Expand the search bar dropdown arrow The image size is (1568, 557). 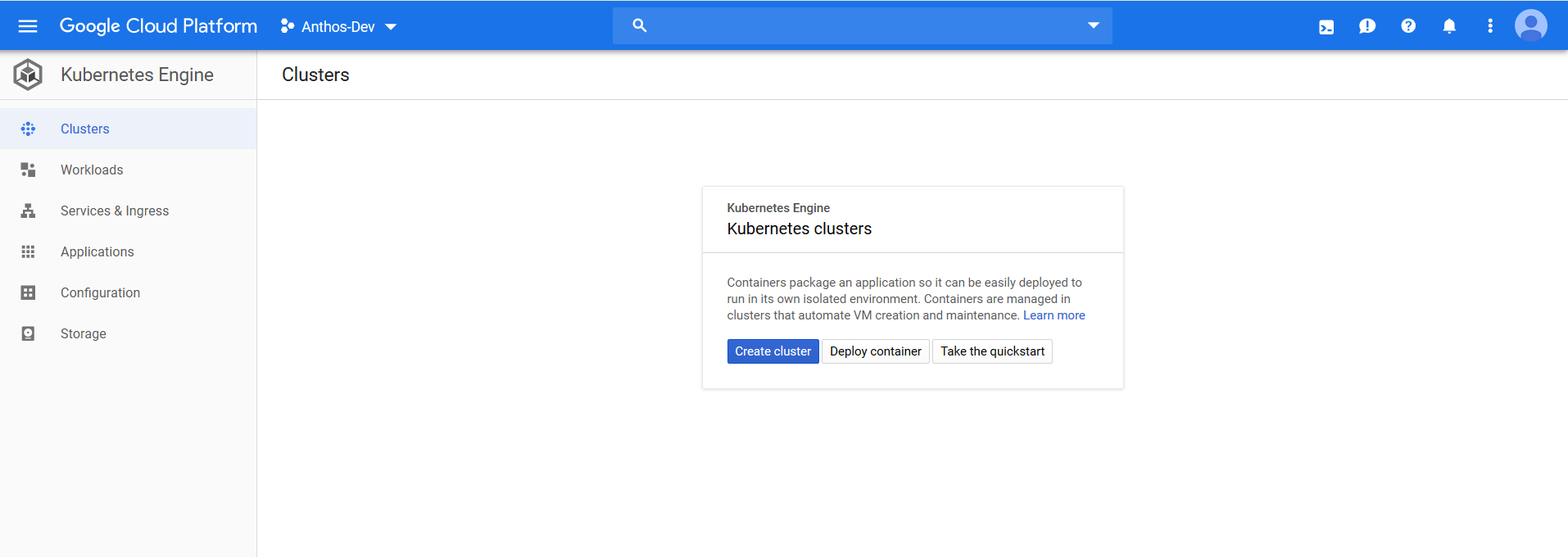(1093, 26)
